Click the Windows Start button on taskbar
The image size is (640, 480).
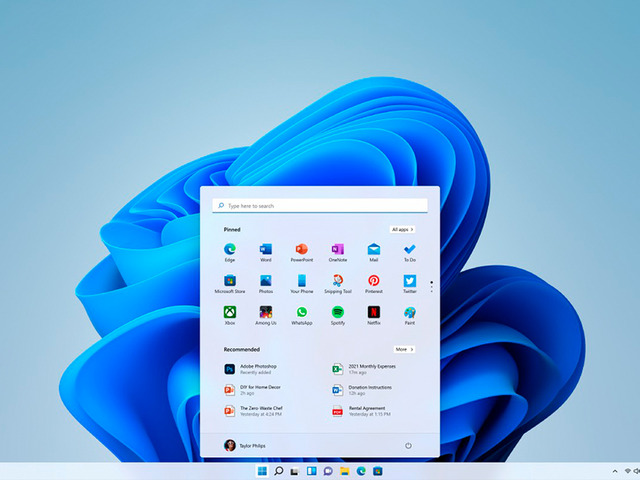262,471
